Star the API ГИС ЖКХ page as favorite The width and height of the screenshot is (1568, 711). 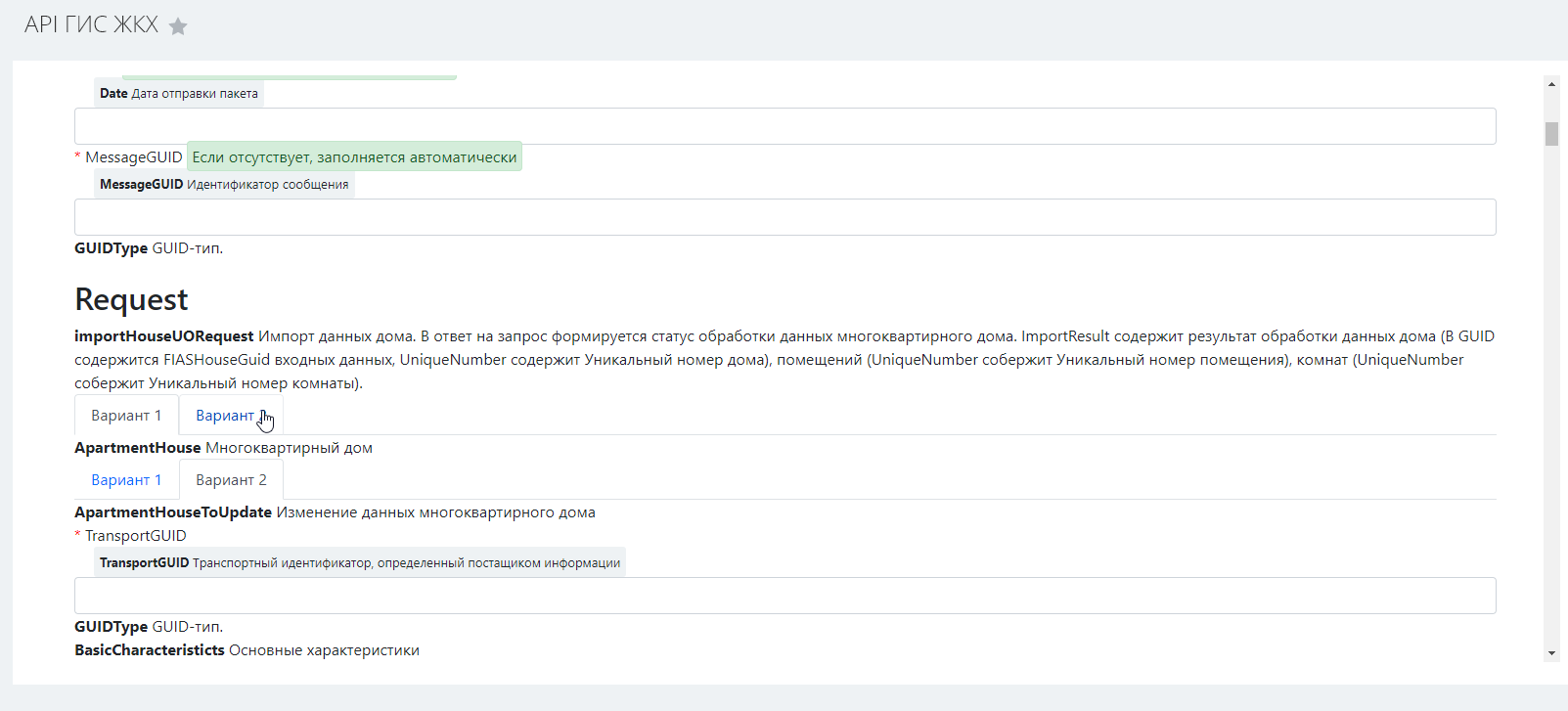(x=178, y=26)
